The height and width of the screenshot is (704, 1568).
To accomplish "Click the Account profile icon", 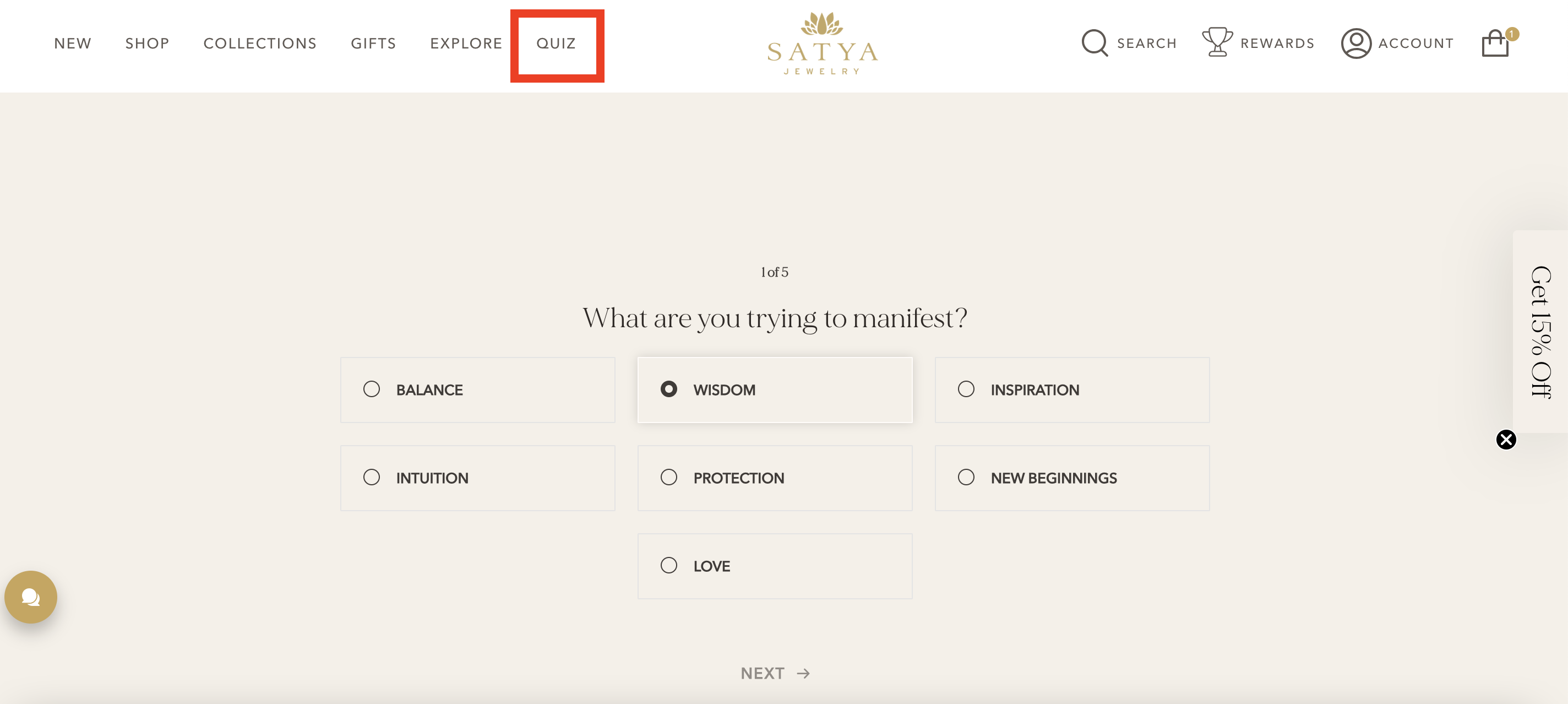I will [1355, 43].
